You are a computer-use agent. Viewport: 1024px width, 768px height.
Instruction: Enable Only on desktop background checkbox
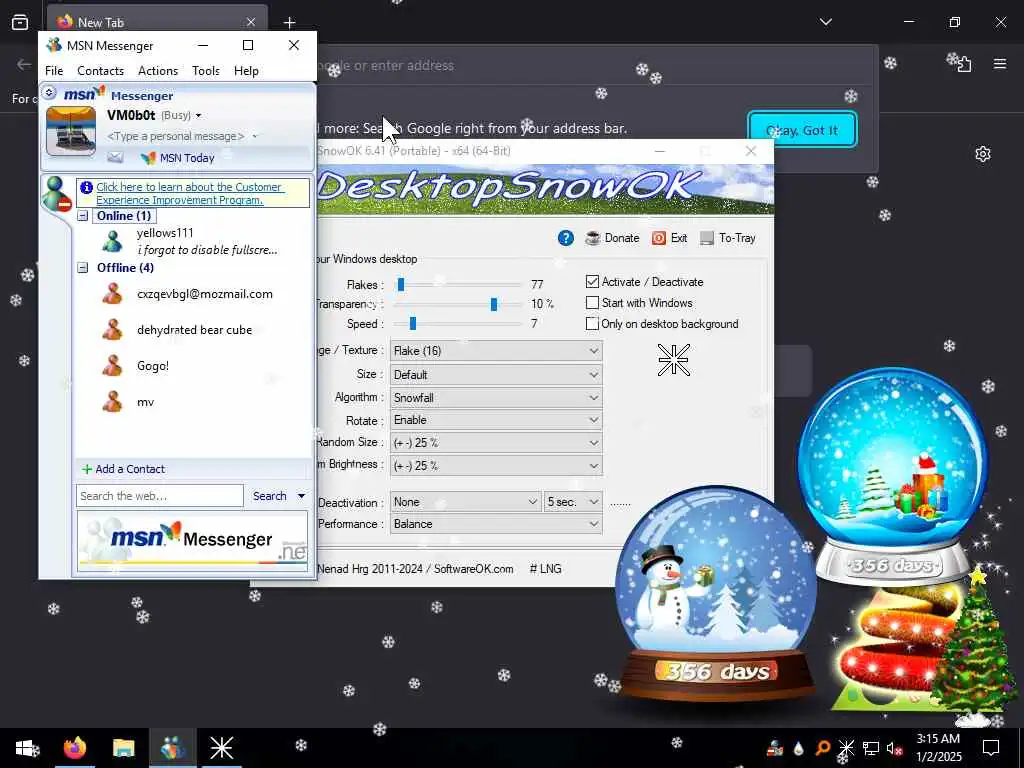592,324
